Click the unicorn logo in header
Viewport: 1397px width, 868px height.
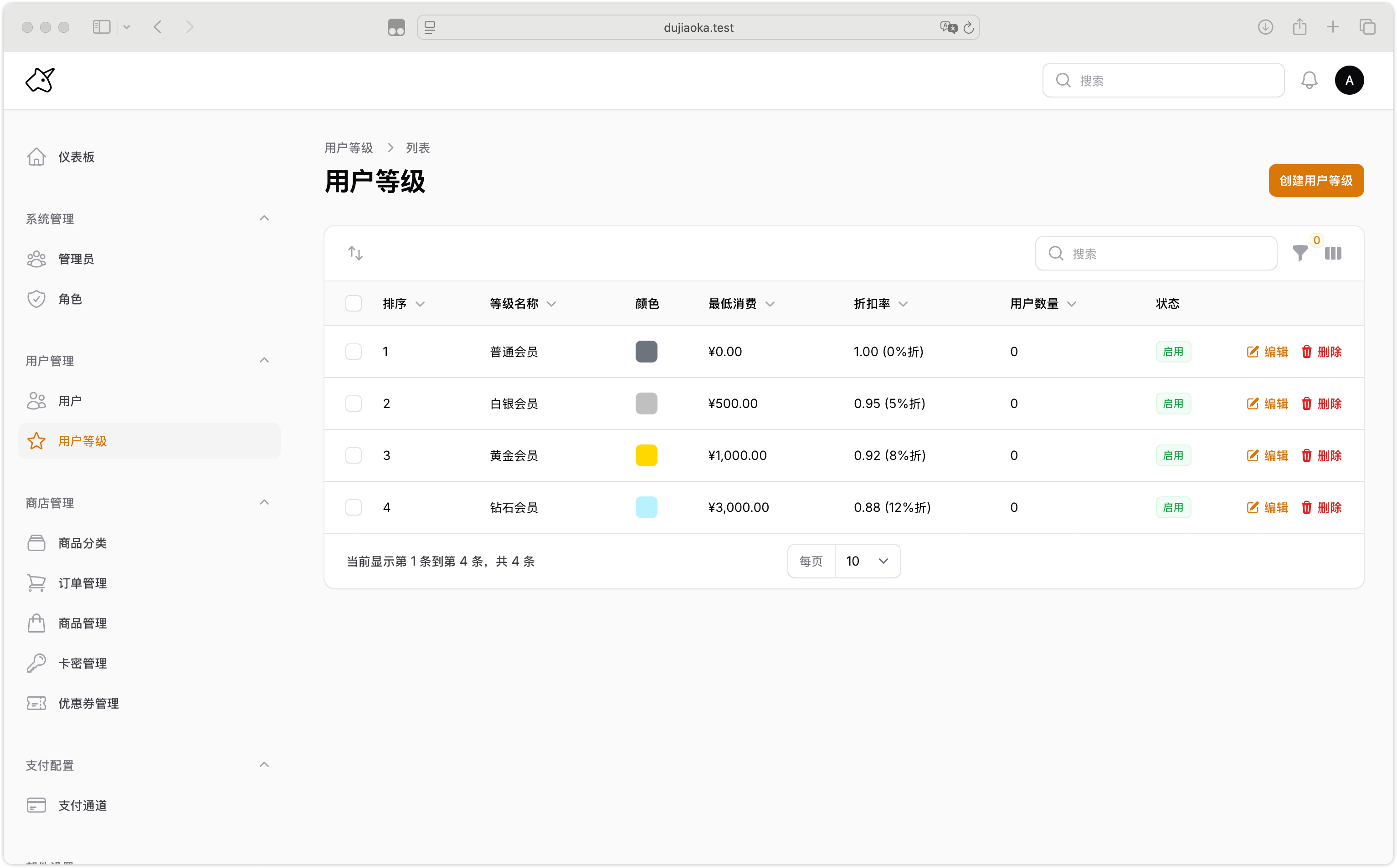(40, 80)
